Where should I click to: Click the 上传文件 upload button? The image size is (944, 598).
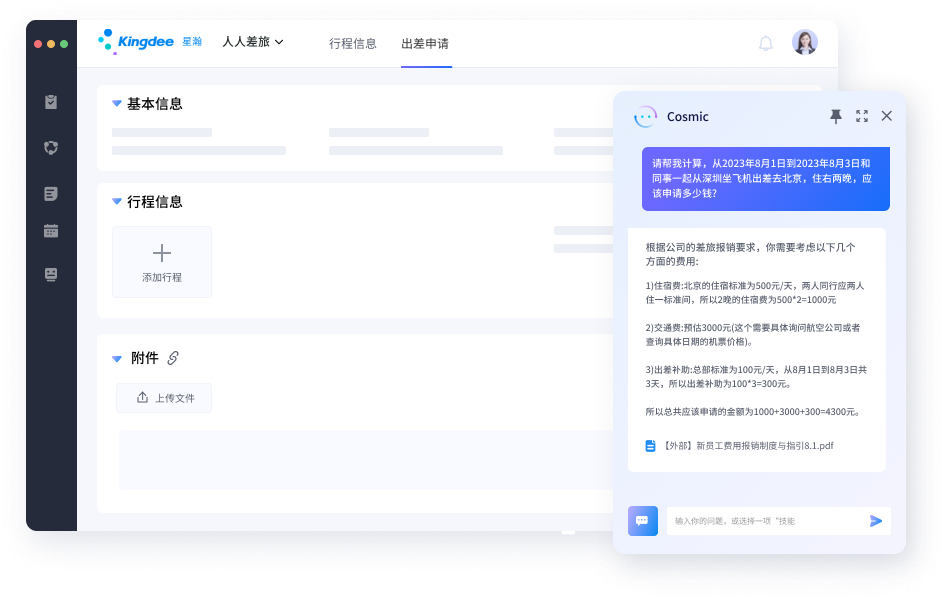pos(164,398)
